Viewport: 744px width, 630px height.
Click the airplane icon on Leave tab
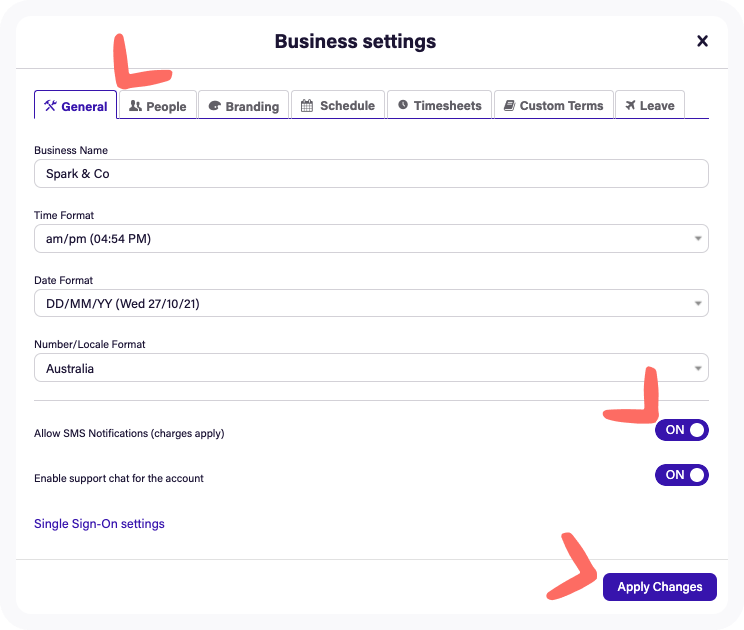(x=630, y=105)
